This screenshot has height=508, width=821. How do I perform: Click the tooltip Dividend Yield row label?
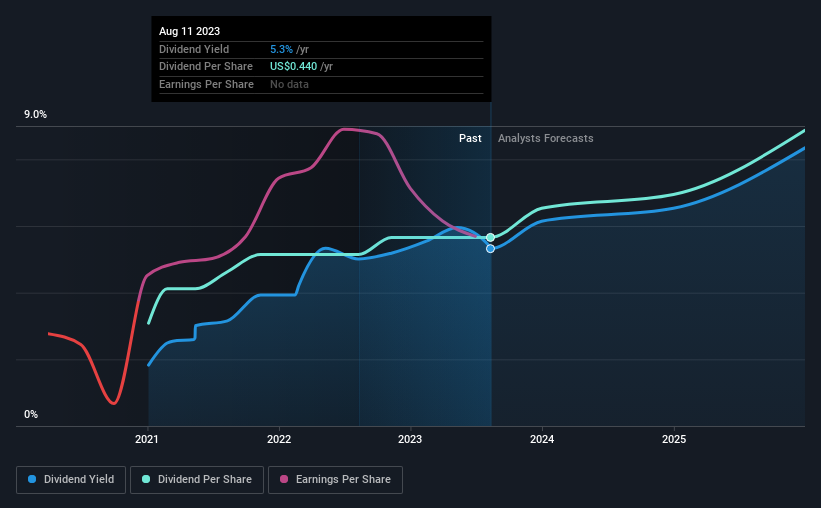tap(194, 49)
